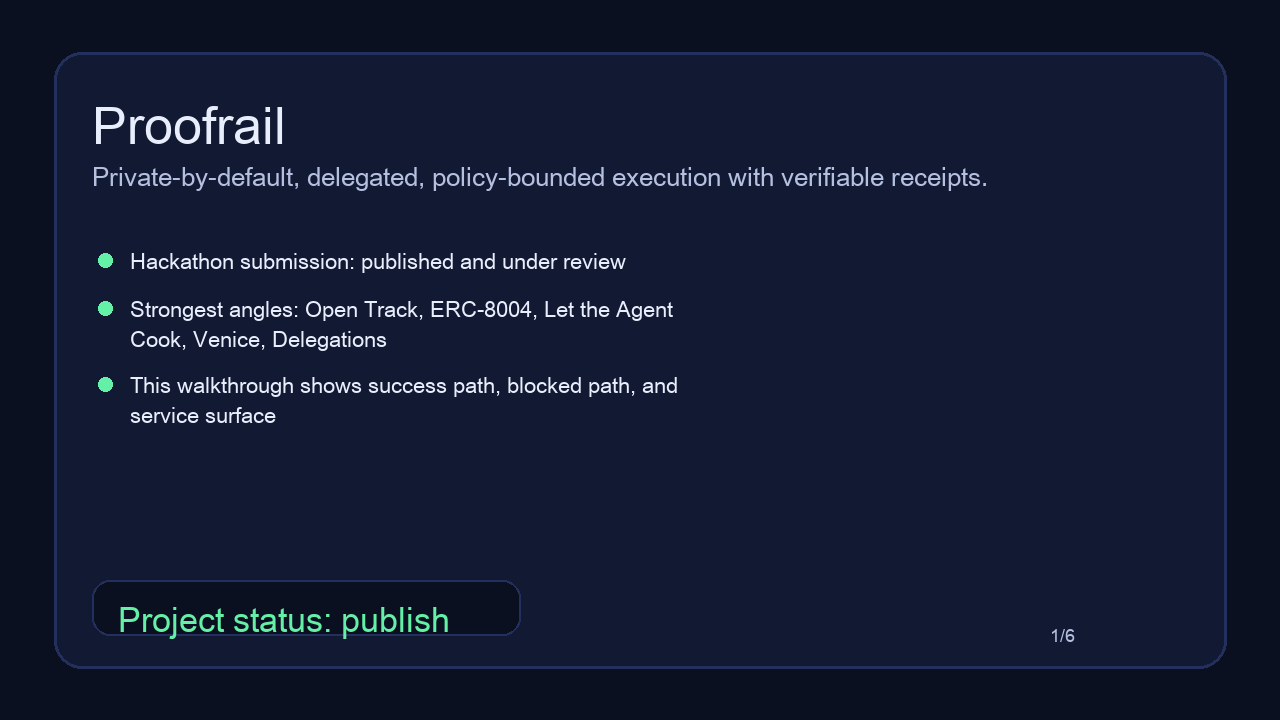Select the Hackathon submission bullet text
Screen dimensions: 1280x720
click(x=378, y=262)
